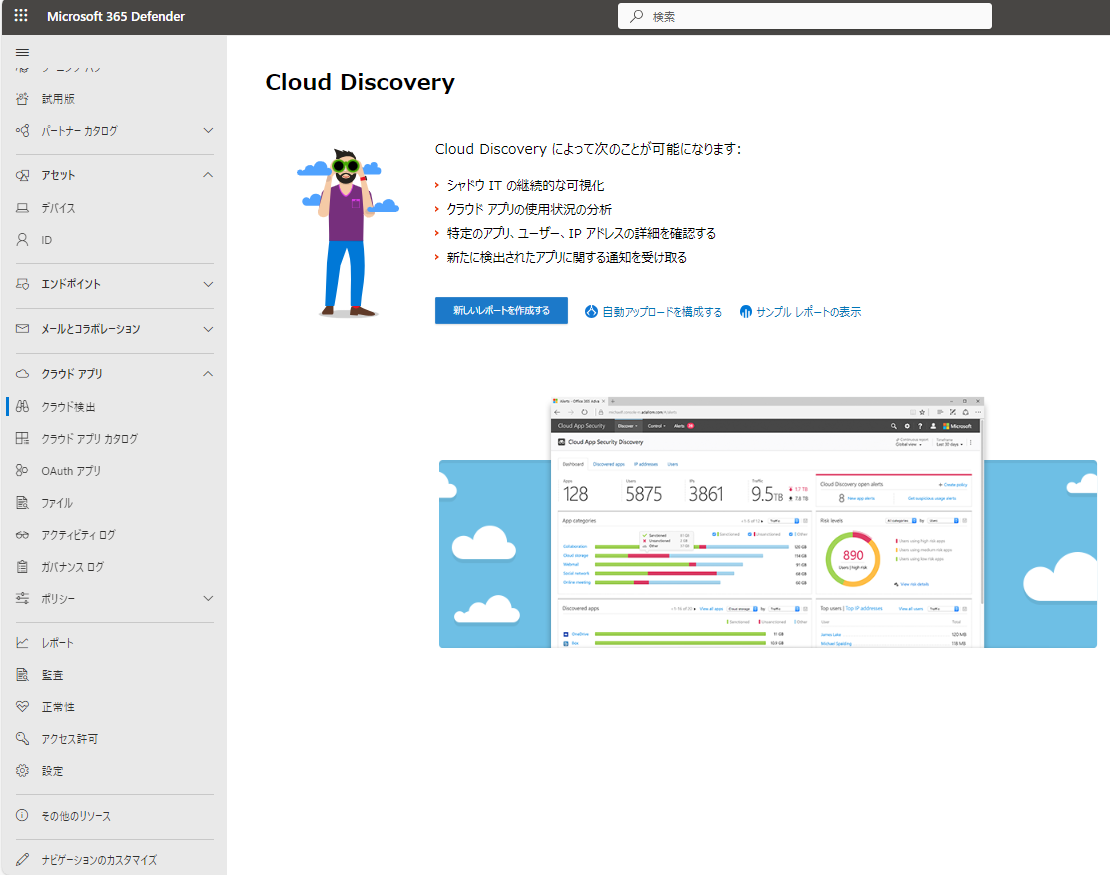Click the dashboard preview screenshot image
The image size is (1110, 875).
click(767, 522)
